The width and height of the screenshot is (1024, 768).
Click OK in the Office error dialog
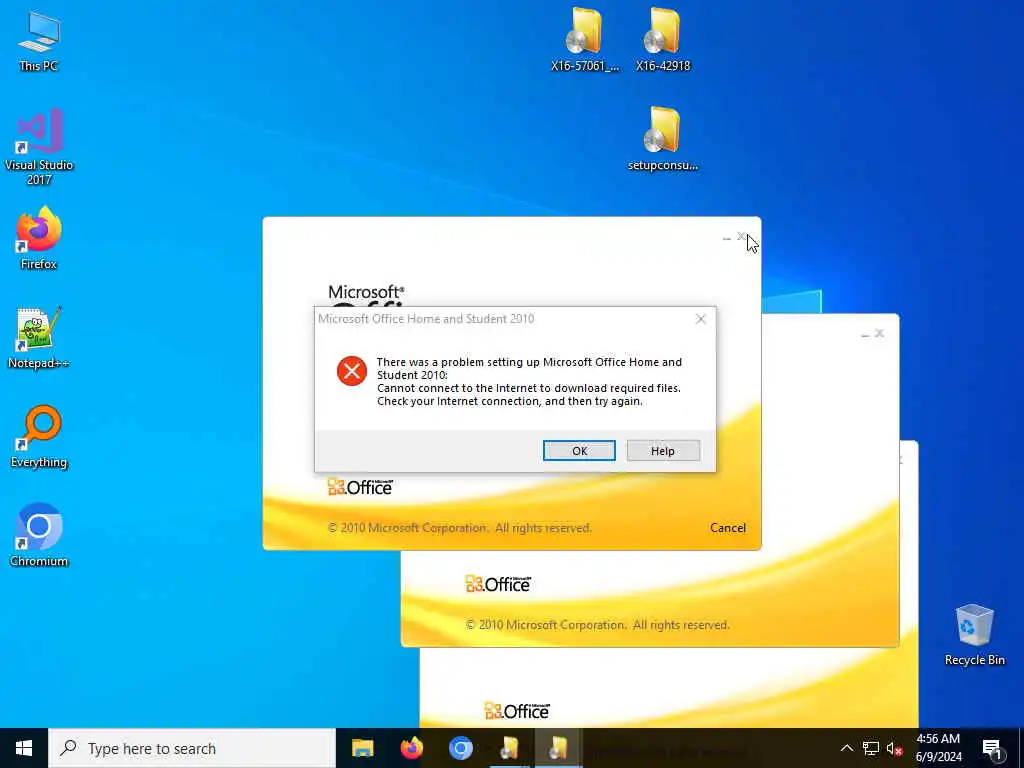click(579, 451)
